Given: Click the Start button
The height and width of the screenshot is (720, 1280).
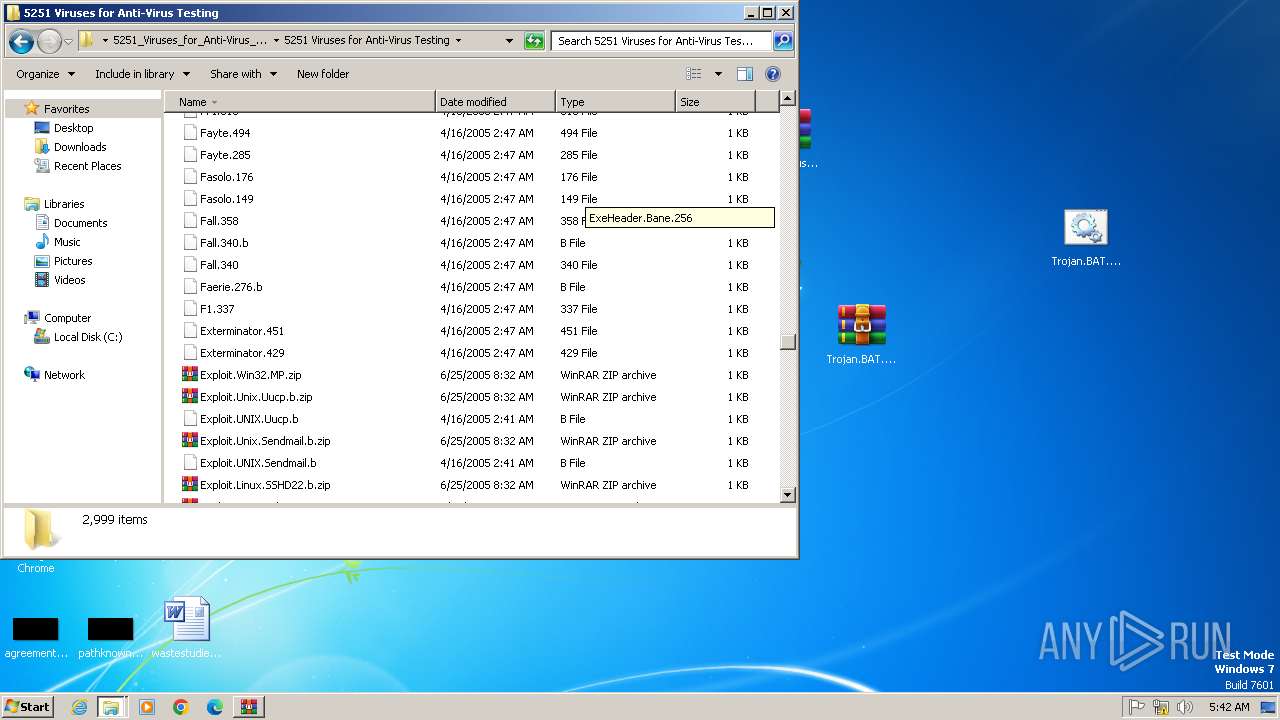Looking at the screenshot, I should tap(27, 707).
